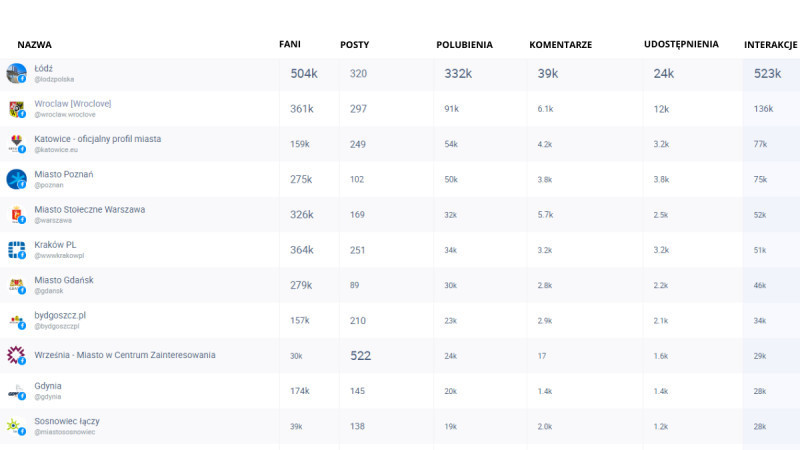Sort by POLUBIENIA column header

[x=464, y=45]
